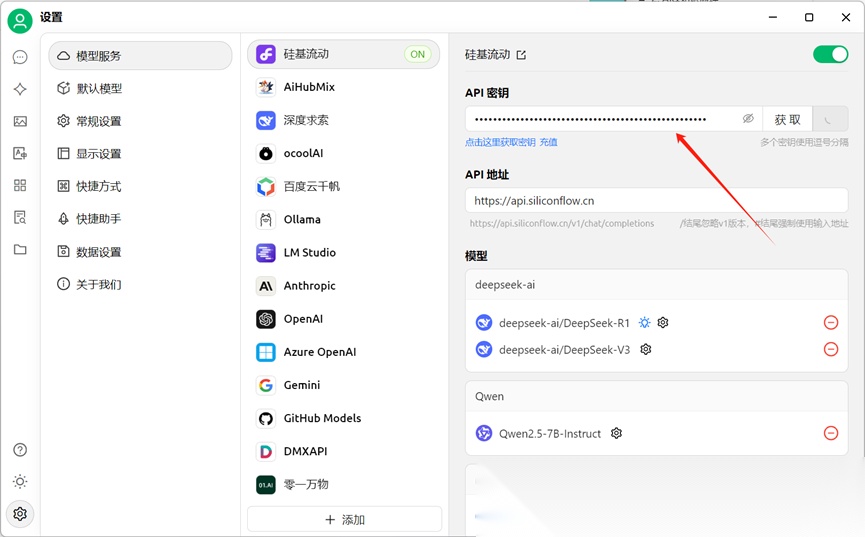Click the ON badge on 硅基流动
Screen dimensions: 865x537
pyautogui.click(x=418, y=54)
